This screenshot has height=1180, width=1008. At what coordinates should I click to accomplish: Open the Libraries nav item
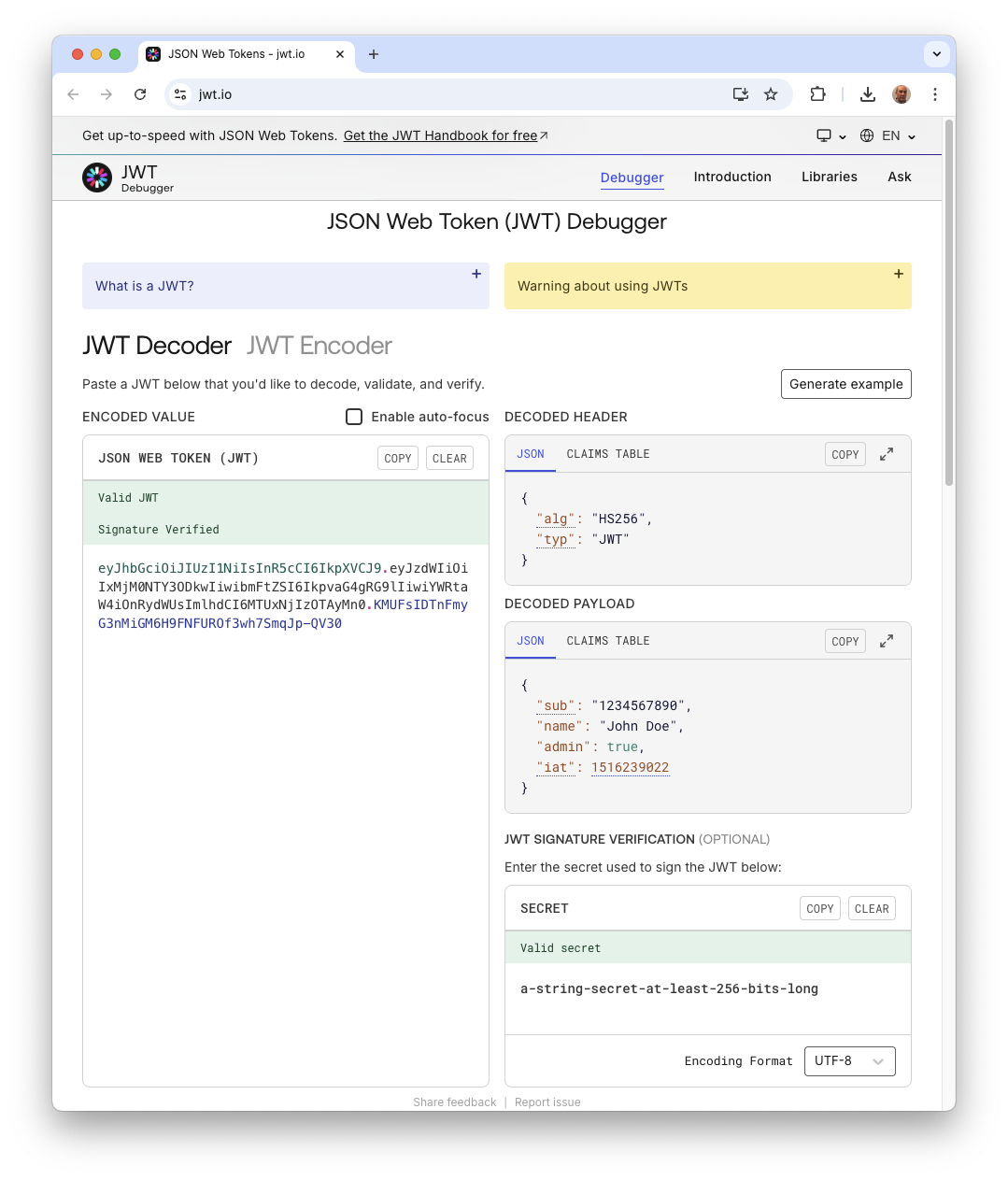[x=830, y=177]
